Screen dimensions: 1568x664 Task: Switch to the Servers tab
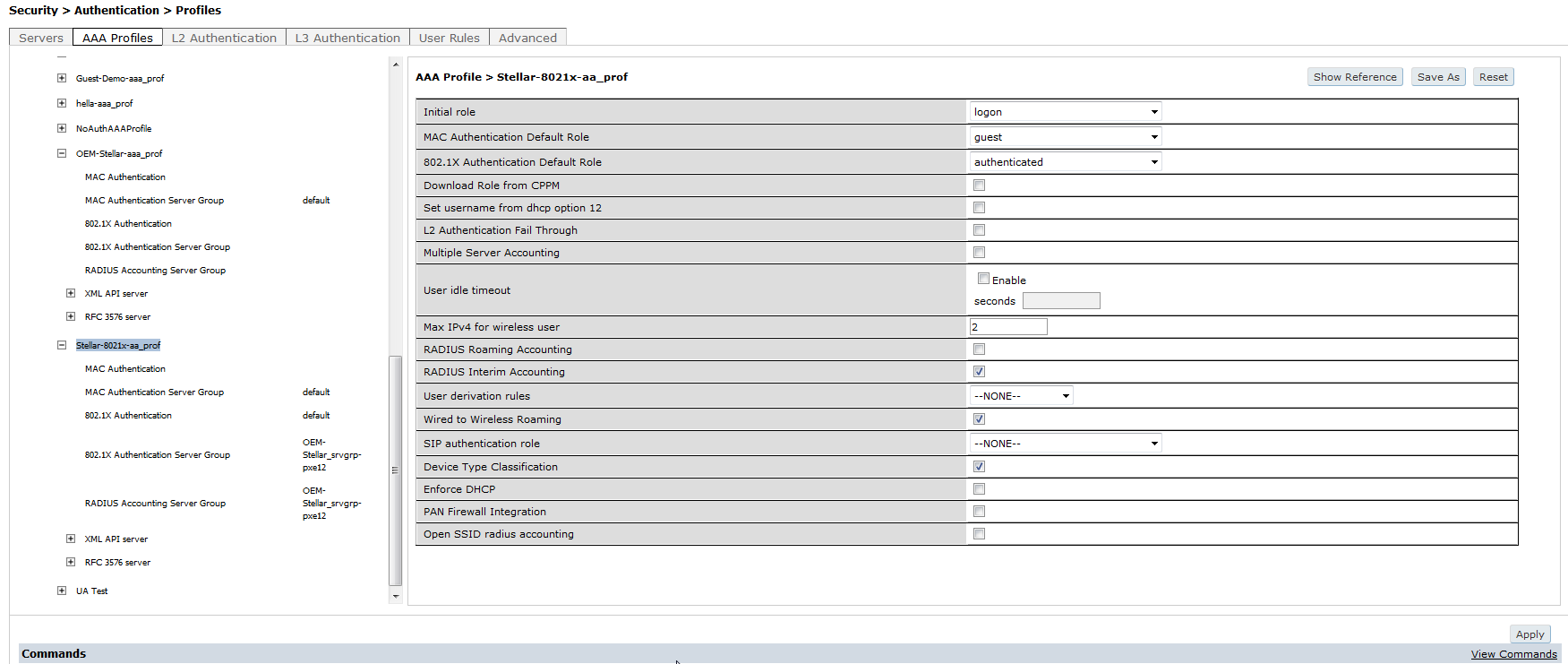point(41,38)
